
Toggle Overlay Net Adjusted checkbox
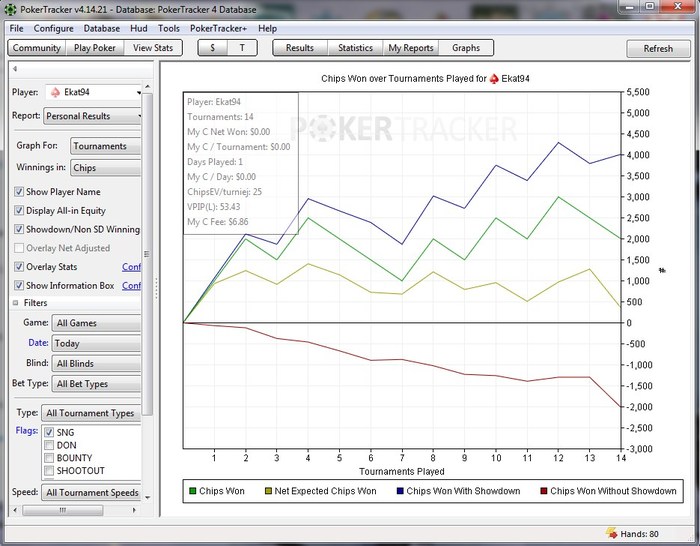click(19, 248)
